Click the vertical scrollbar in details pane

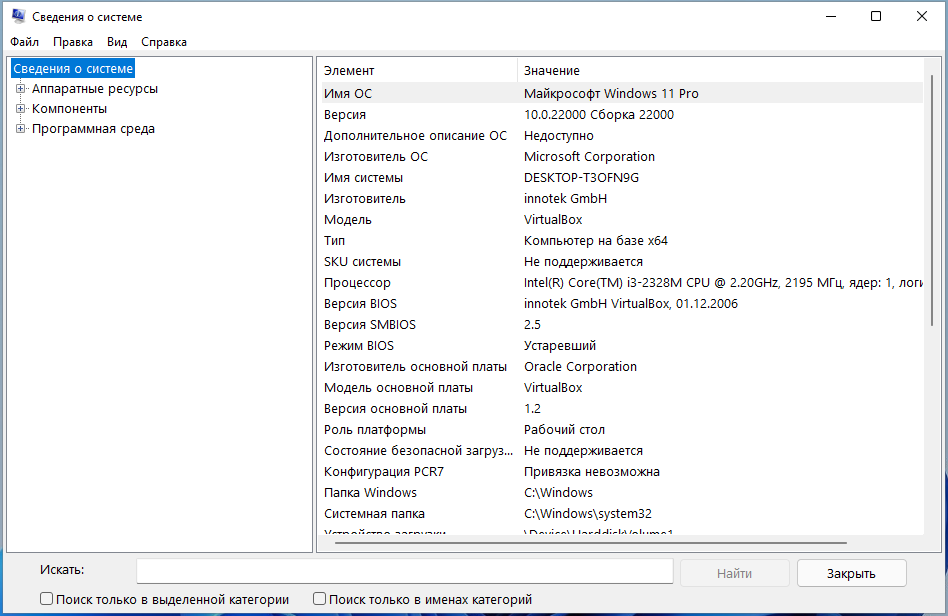point(932,200)
